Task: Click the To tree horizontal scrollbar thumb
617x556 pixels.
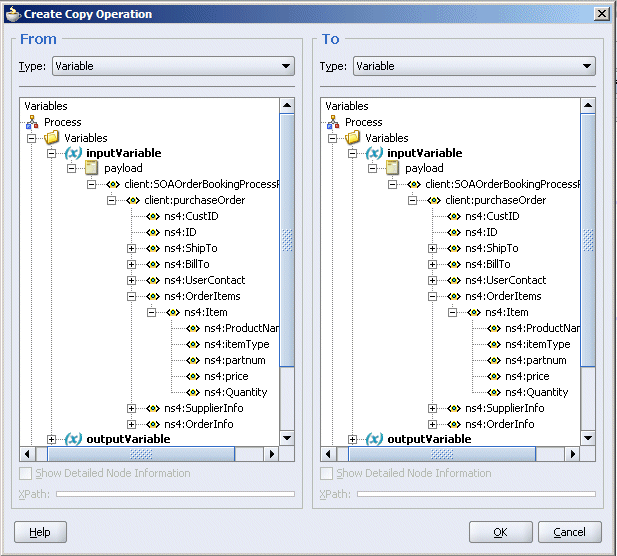Action: [x=442, y=454]
